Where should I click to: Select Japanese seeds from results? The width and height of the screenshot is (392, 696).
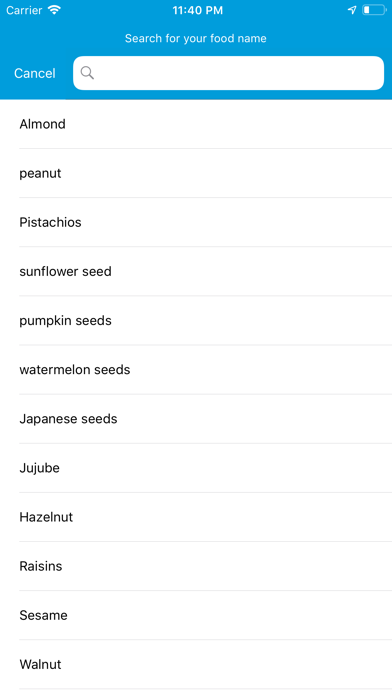[x=196, y=419]
